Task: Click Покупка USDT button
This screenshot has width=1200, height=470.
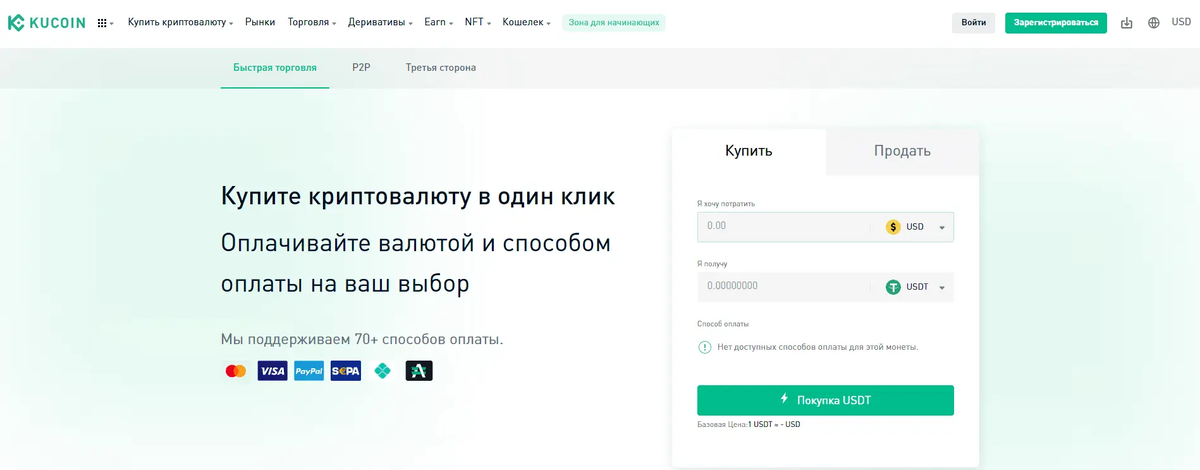Action: 826,400
